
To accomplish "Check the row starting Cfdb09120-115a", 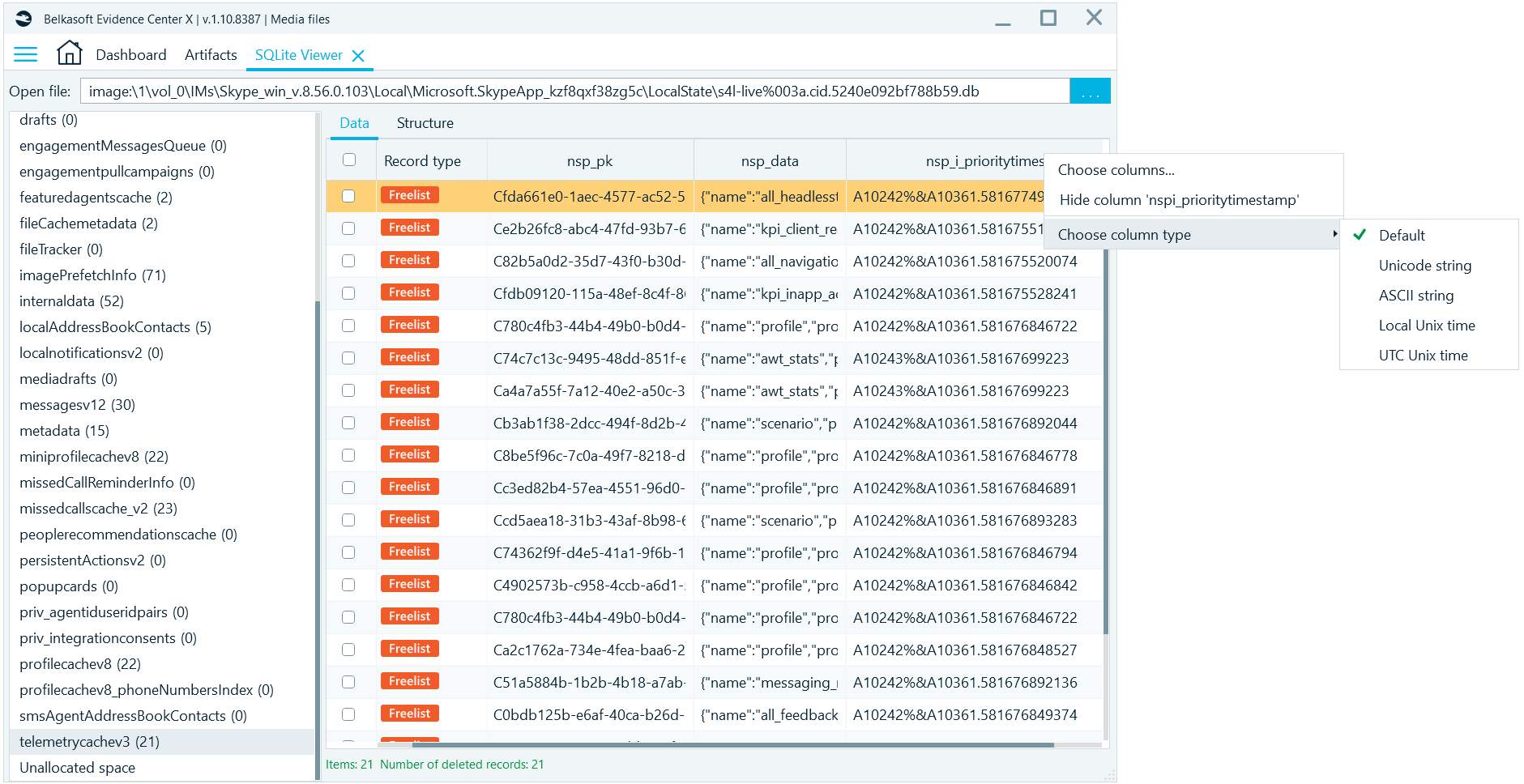I will [x=348, y=293].
